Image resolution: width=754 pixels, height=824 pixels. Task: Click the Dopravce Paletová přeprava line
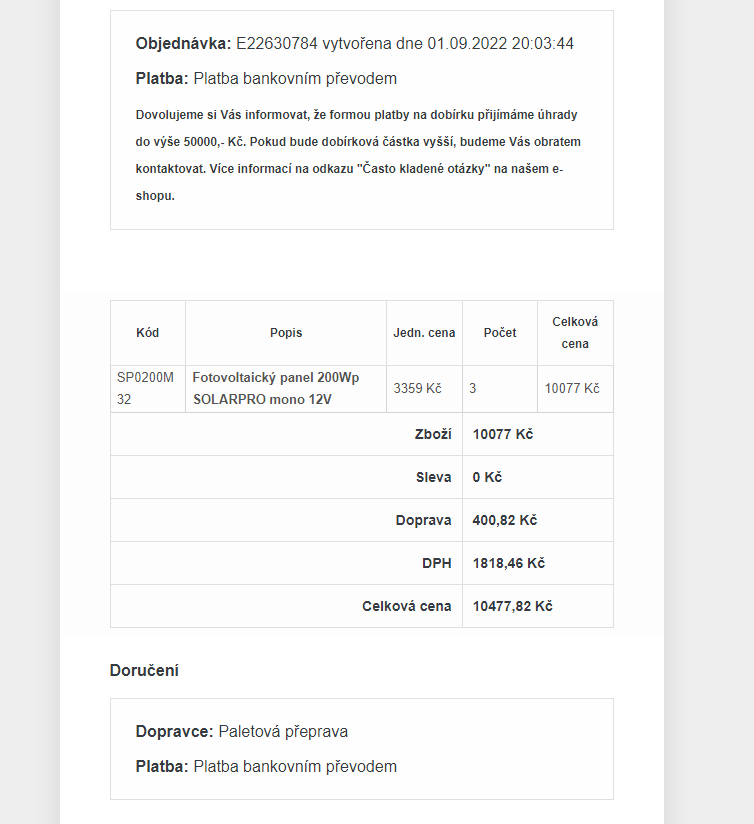[x=242, y=732]
